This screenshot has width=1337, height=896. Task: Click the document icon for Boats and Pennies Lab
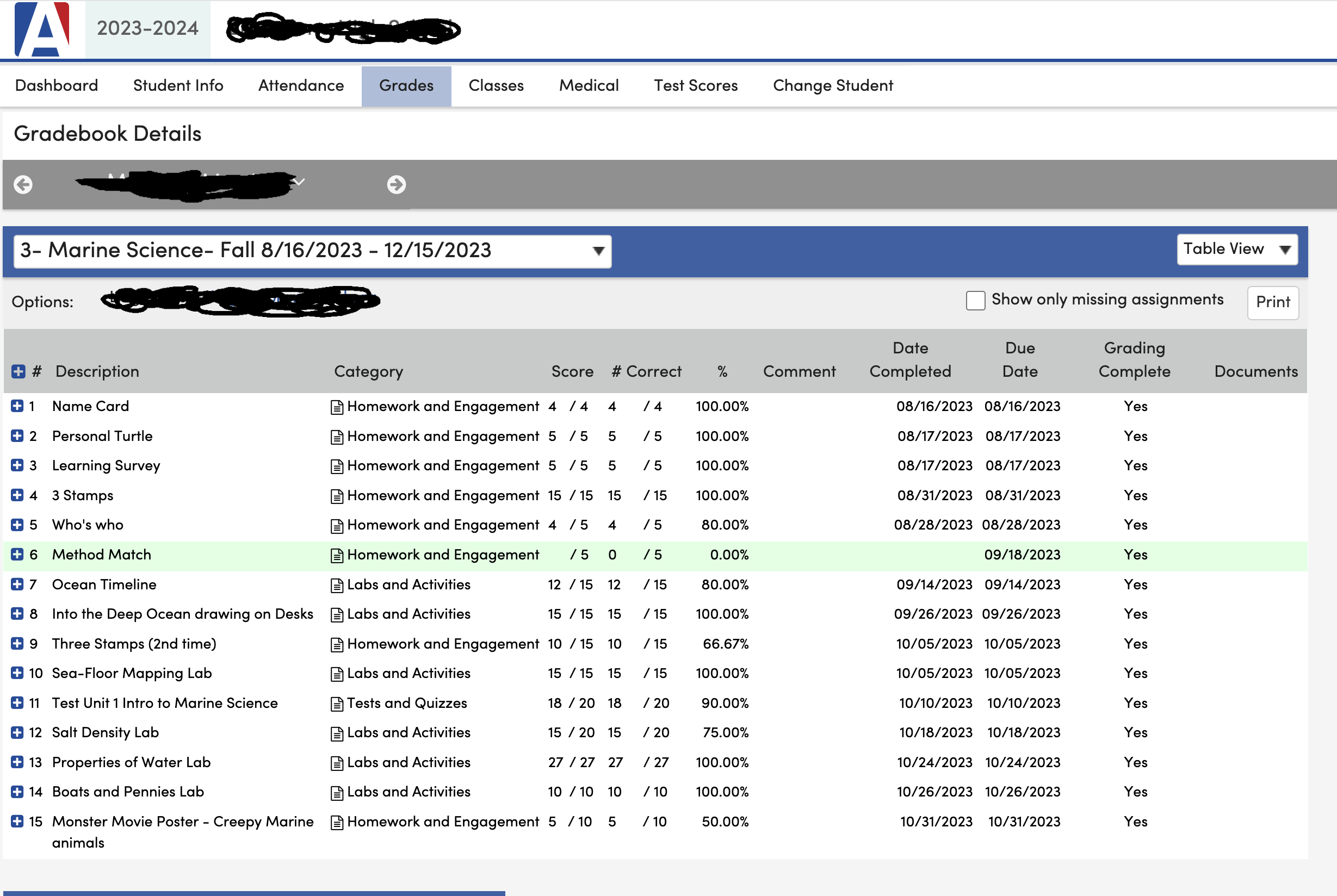[x=337, y=793]
